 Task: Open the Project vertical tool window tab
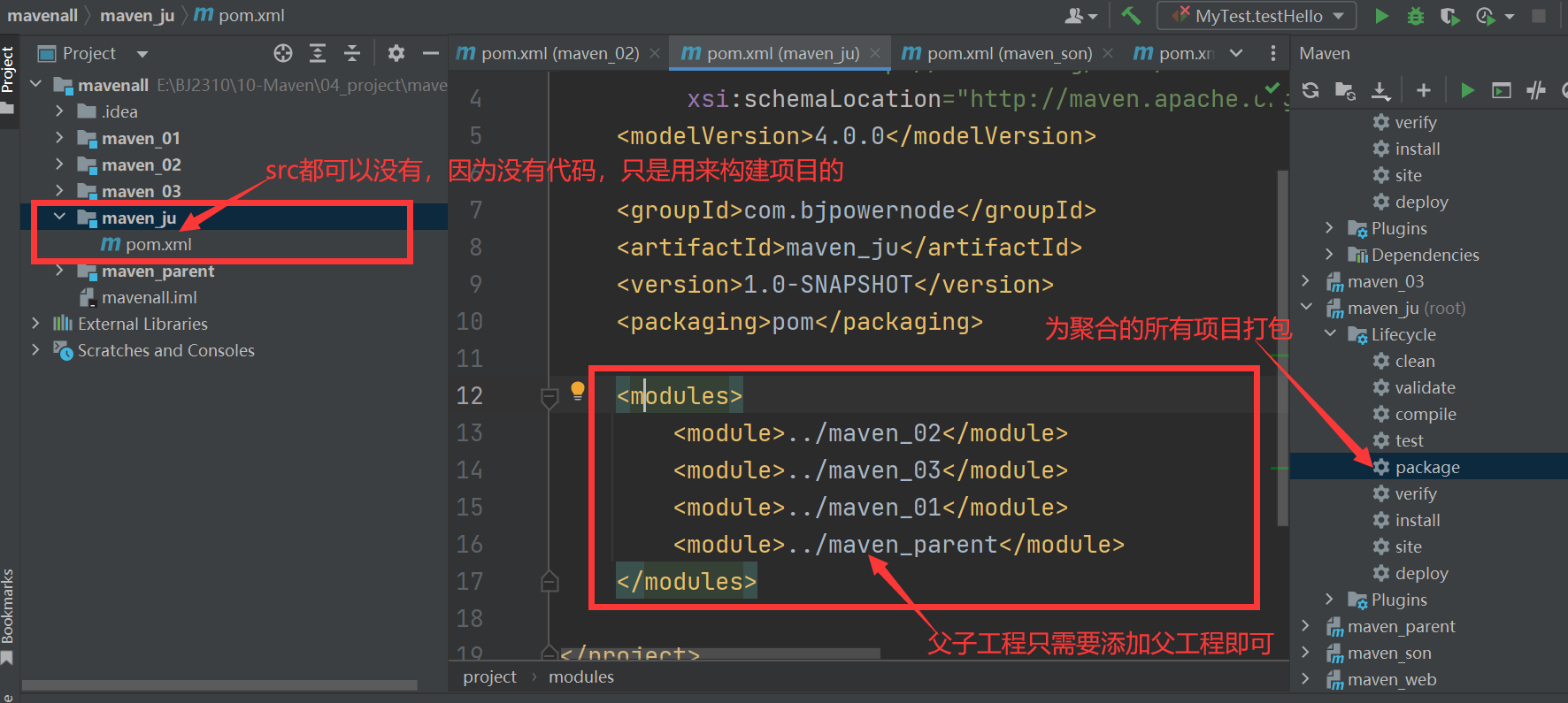8,80
